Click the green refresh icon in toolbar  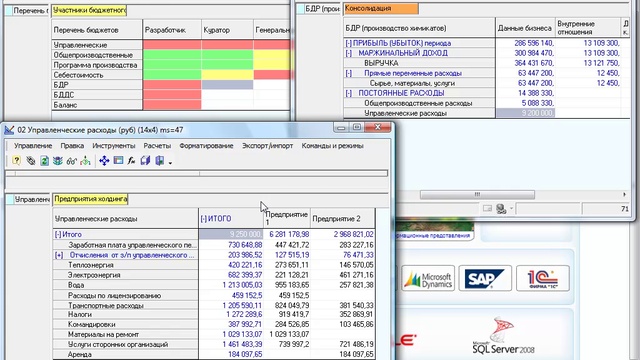tap(44, 161)
